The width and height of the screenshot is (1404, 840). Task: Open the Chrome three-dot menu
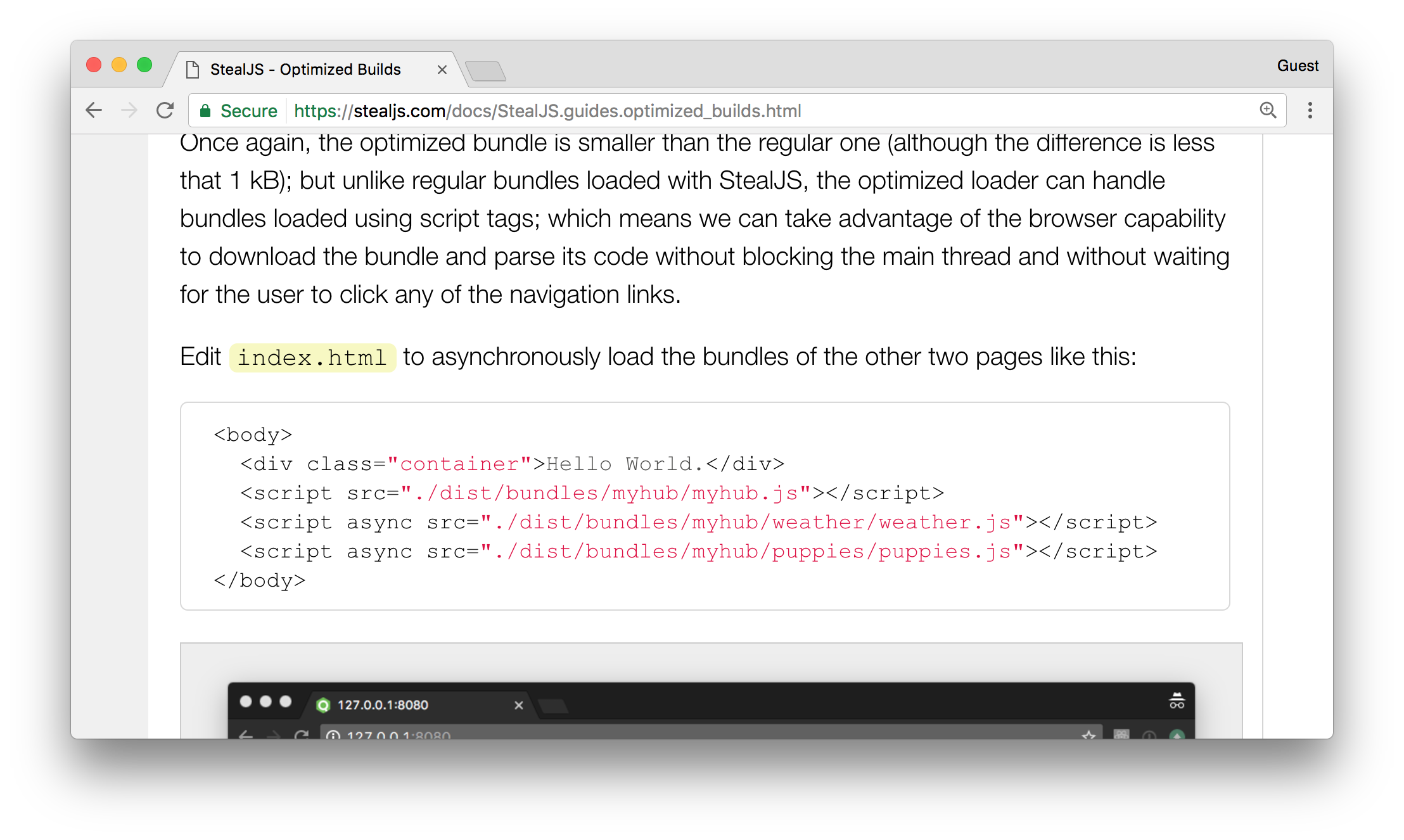[x=1310, y=110]
